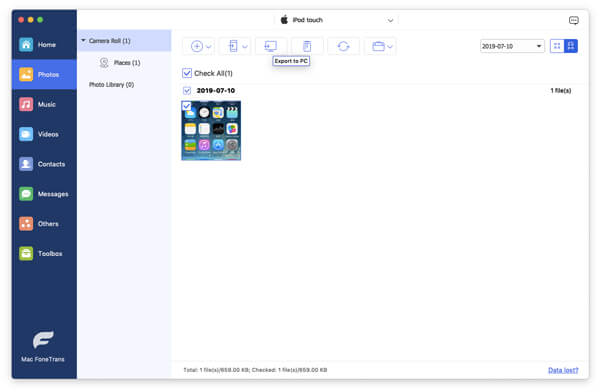Viewport: 600px width, 392px height.
Task: Click the 1 file(s) count label
Action: pos(561,91)
